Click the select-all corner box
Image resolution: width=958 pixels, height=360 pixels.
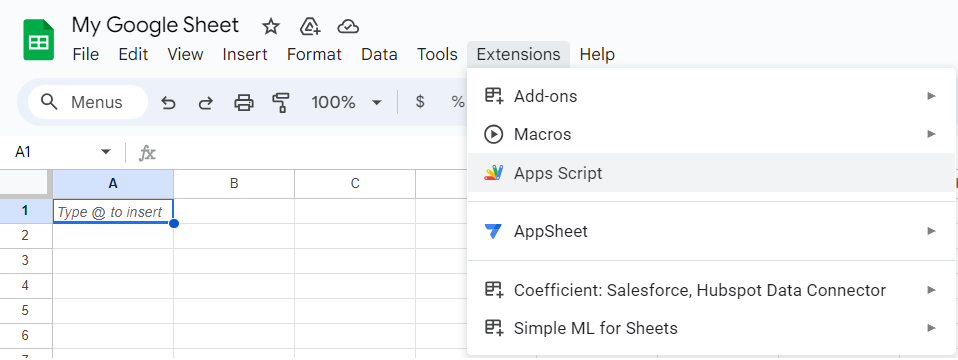(25, 183)
